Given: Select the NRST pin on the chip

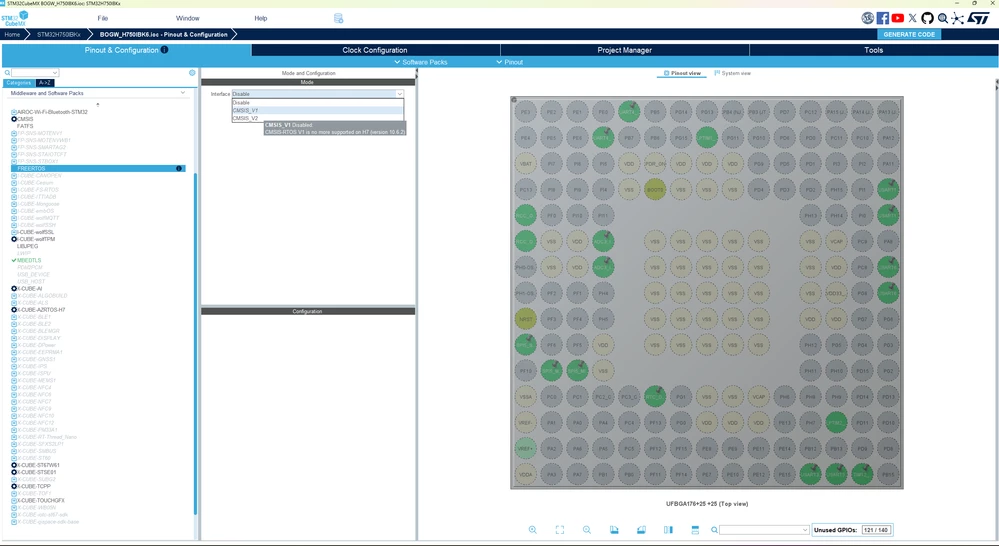Looking at the screenshot, I should click(525, 319).
